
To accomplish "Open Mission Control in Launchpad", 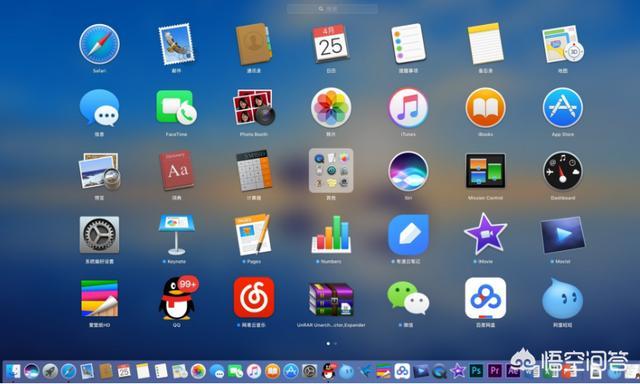I will click(x=485, y=171).
